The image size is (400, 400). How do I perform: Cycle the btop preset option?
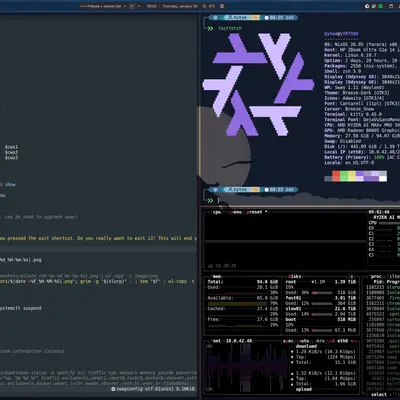tap(257, 212)
